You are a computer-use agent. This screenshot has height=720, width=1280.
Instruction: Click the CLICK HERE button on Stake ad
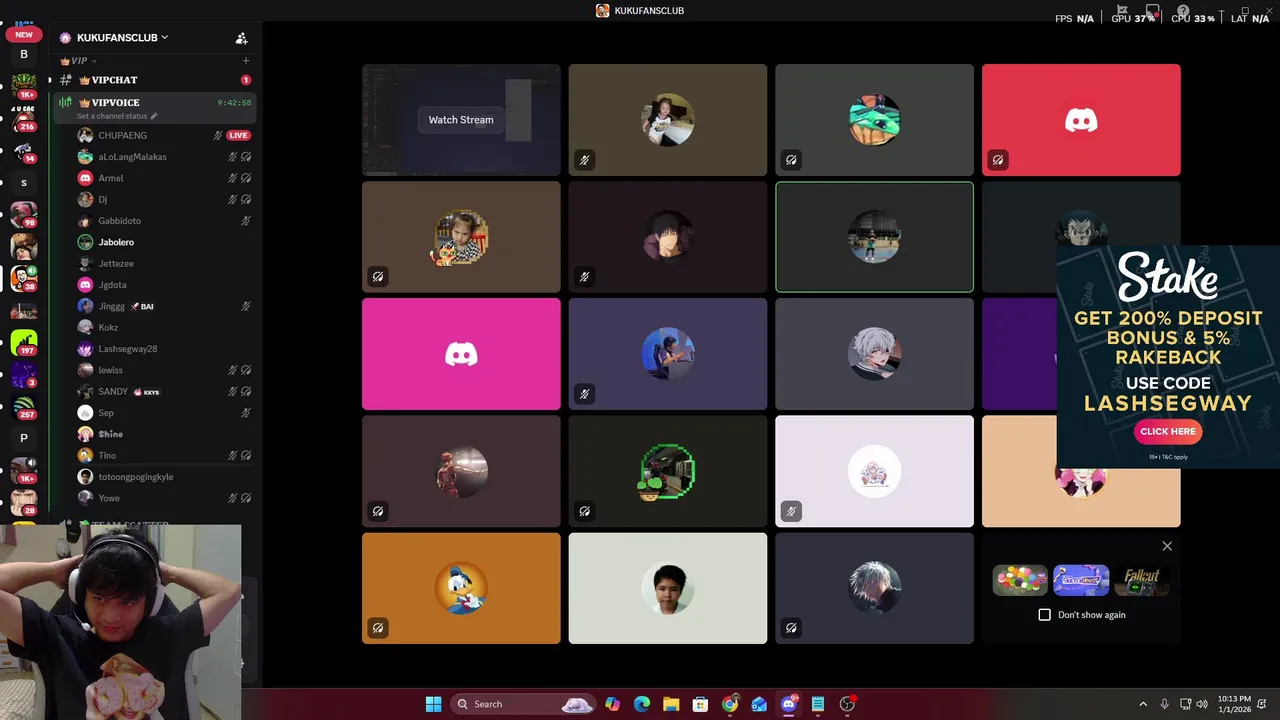[1168, 431]
